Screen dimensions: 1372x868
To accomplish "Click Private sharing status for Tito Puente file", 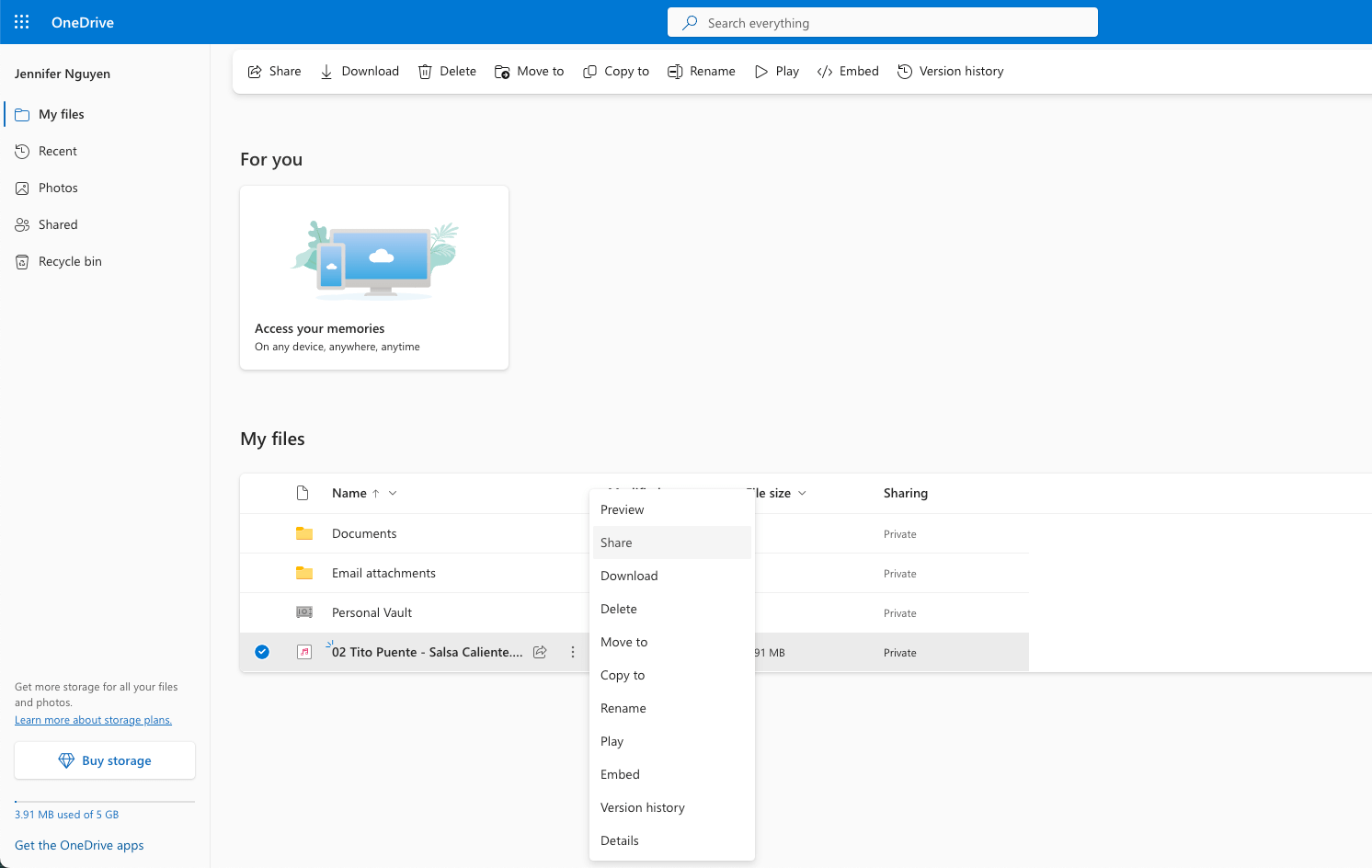I will 900,653.
